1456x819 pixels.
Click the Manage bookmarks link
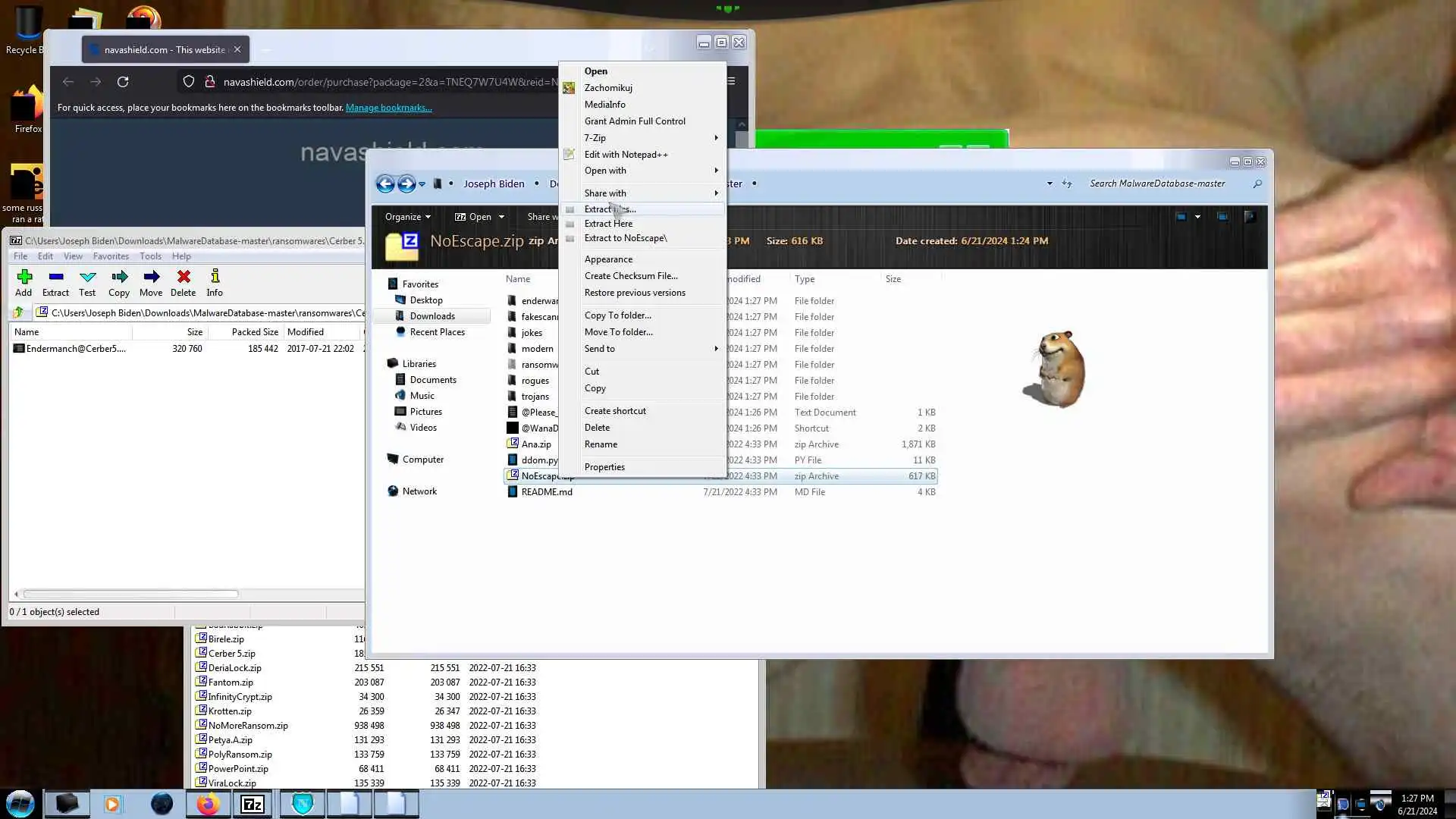click(388, 108)
